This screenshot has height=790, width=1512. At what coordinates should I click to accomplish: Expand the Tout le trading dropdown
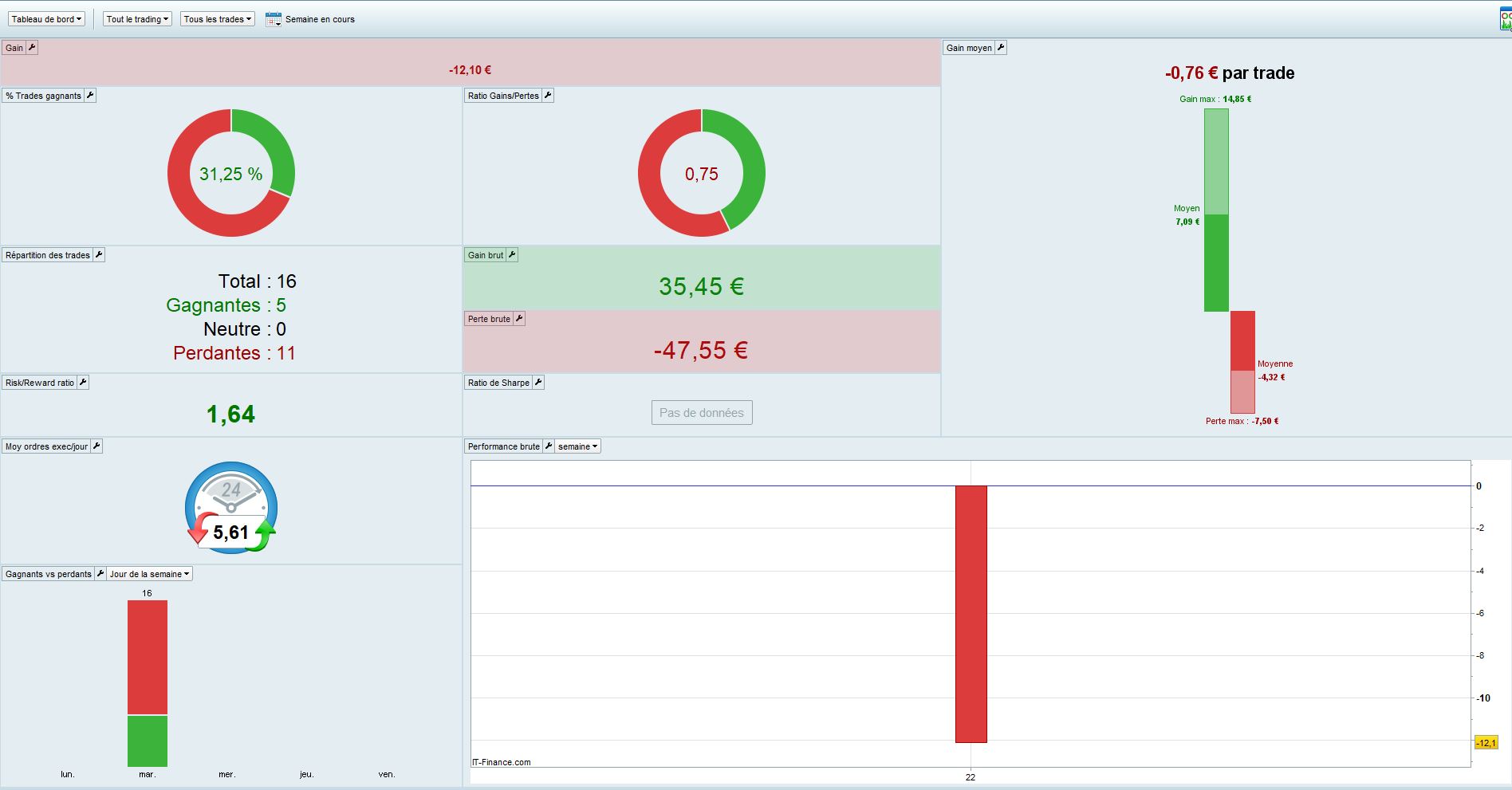tap(137, 19)
